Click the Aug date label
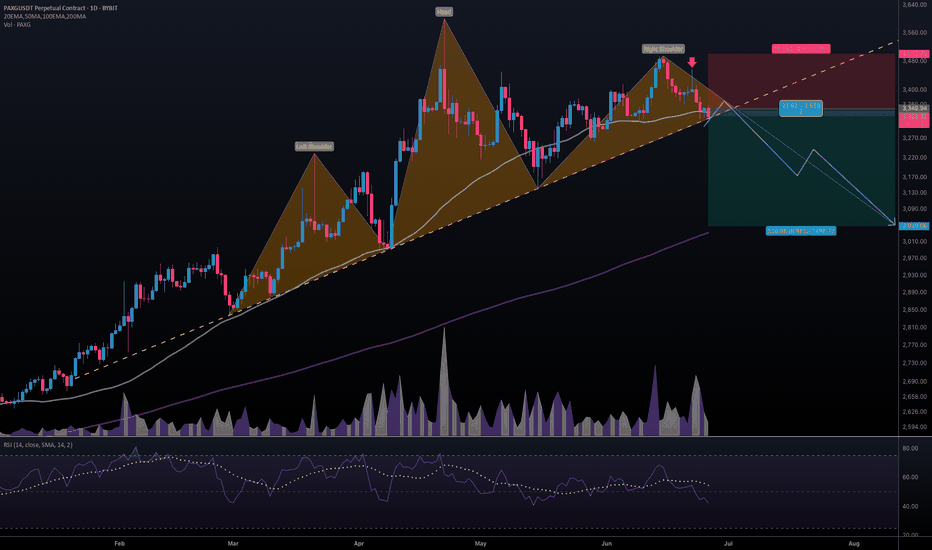This screenshot has width=932, height=550. click(854, 543)
